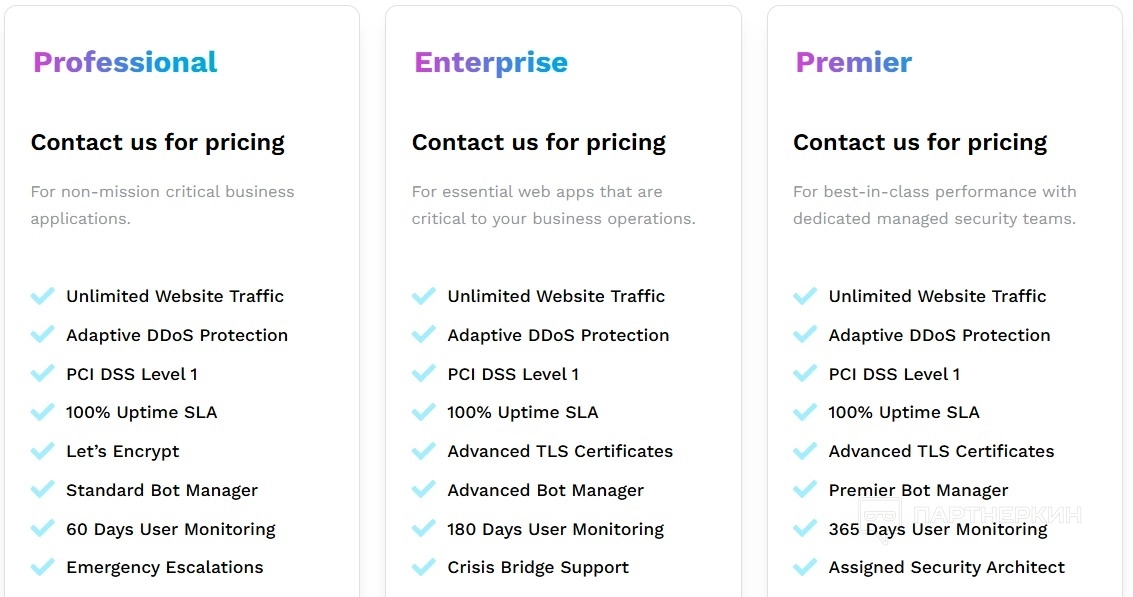Select the Premier plan heading
Image resolution: width=1133 pixels, height=597 pixels.
pos(853,62)
